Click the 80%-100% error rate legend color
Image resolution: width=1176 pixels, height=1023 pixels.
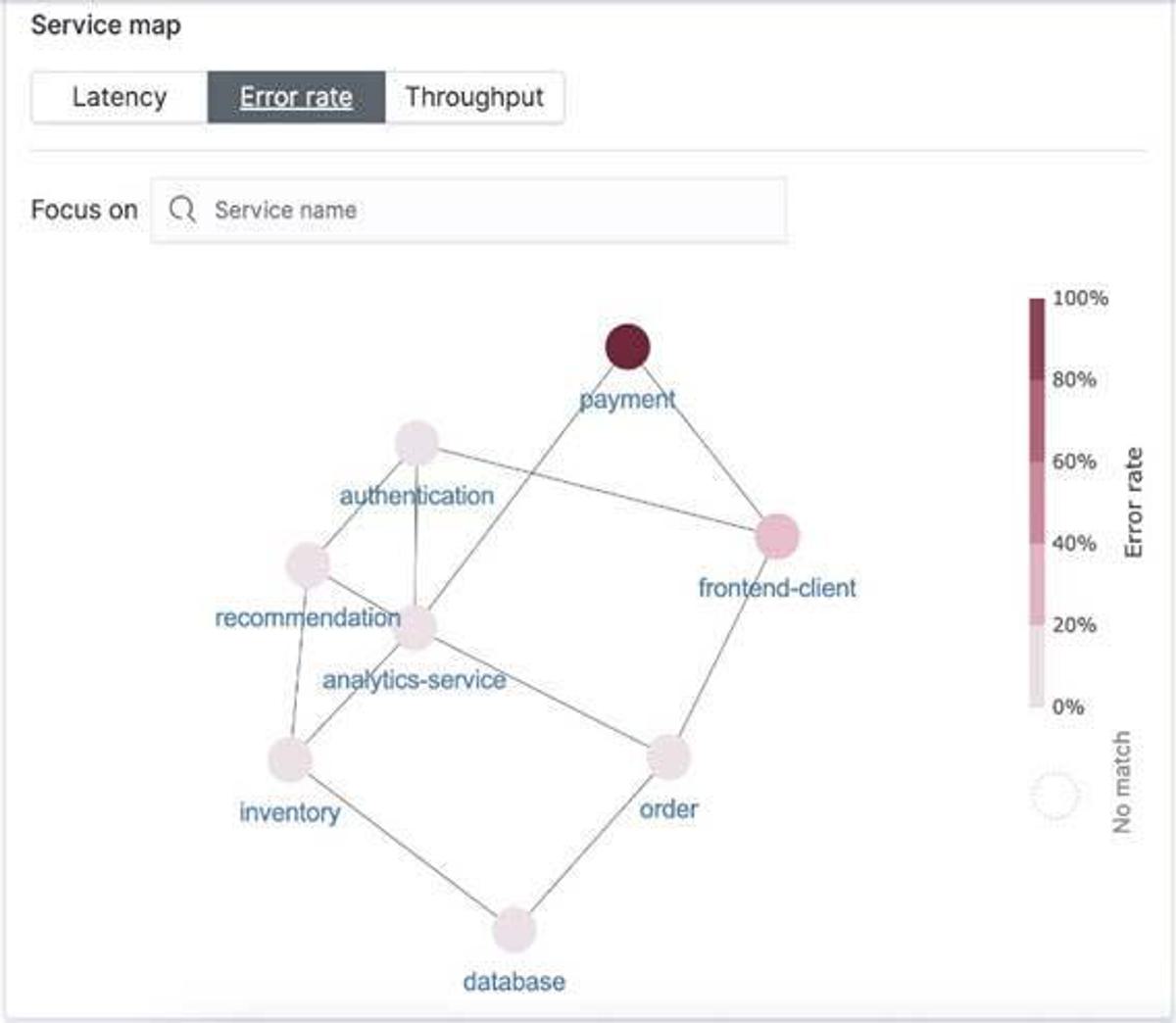tap(1037, 339)
